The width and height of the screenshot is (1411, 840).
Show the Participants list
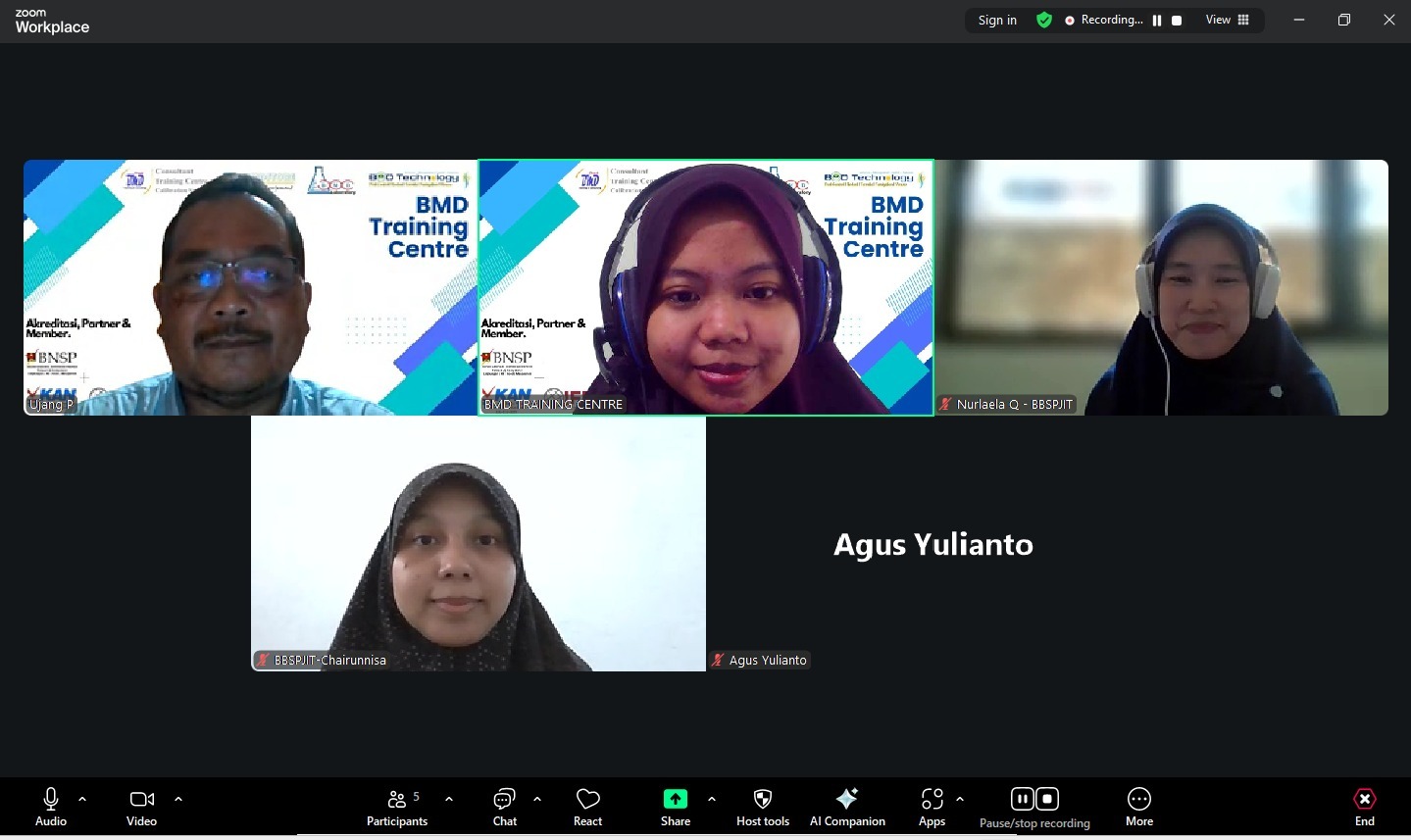(x=397, y=807)
